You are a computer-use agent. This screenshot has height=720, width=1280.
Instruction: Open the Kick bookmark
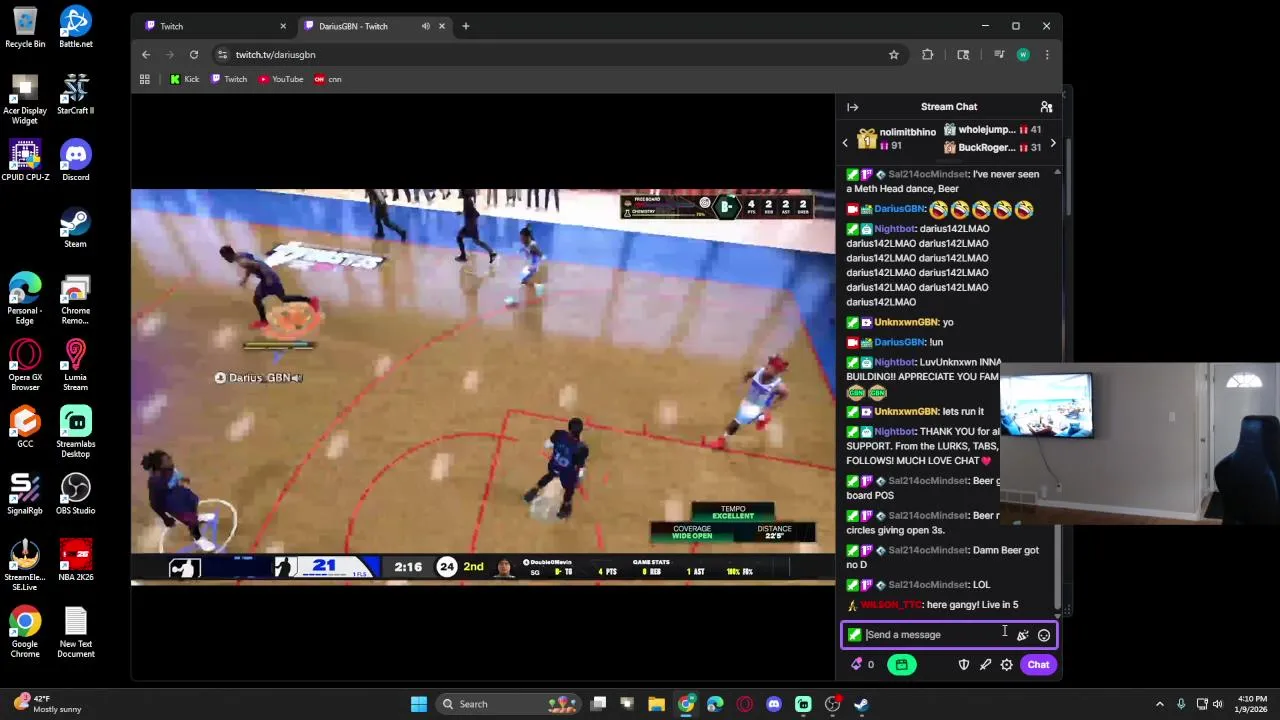click(x=185, y=79)
